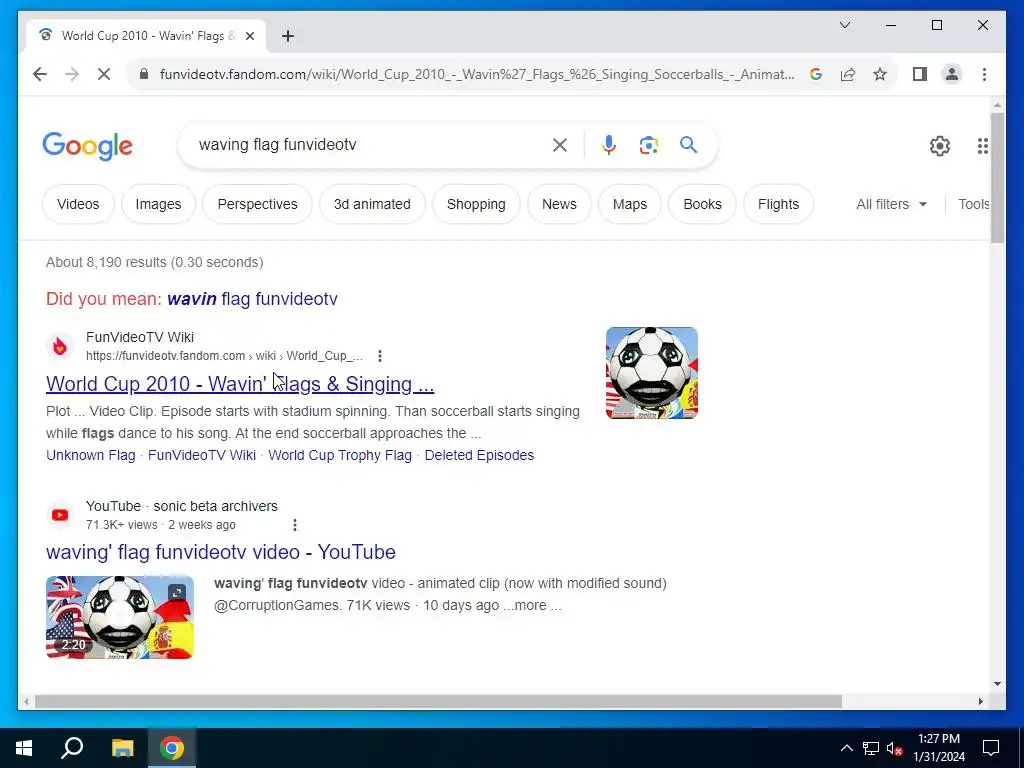Open the tab search chevron
The image size is (1024, 768).
844,25
